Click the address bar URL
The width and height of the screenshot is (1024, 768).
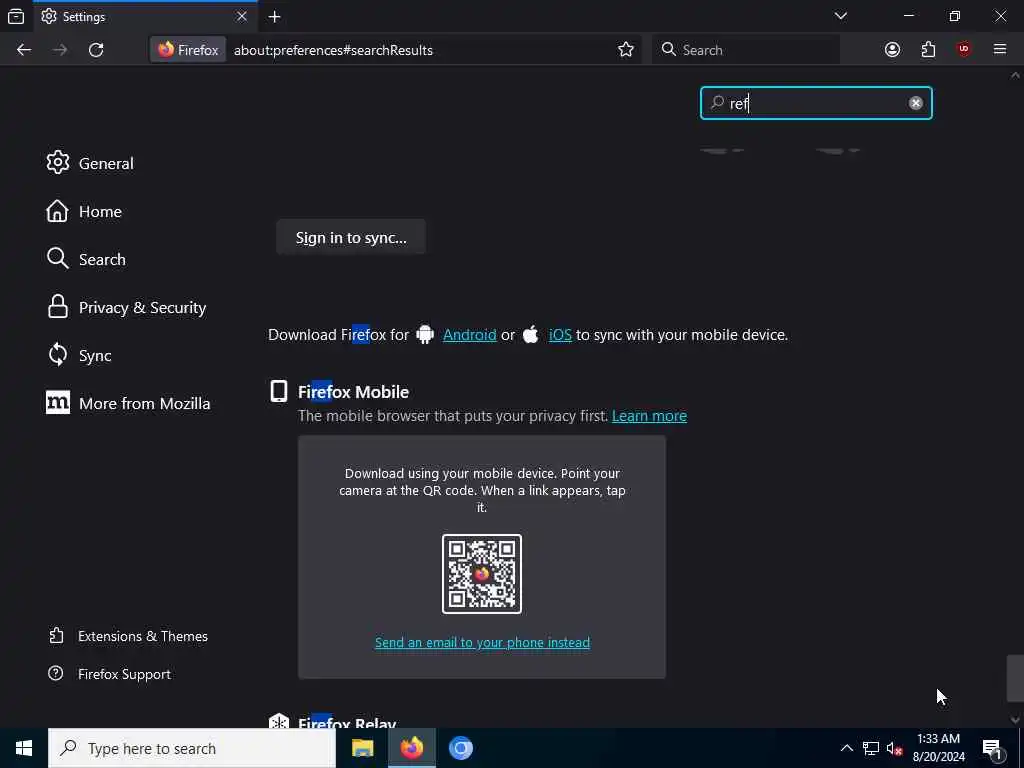point(333,50)
